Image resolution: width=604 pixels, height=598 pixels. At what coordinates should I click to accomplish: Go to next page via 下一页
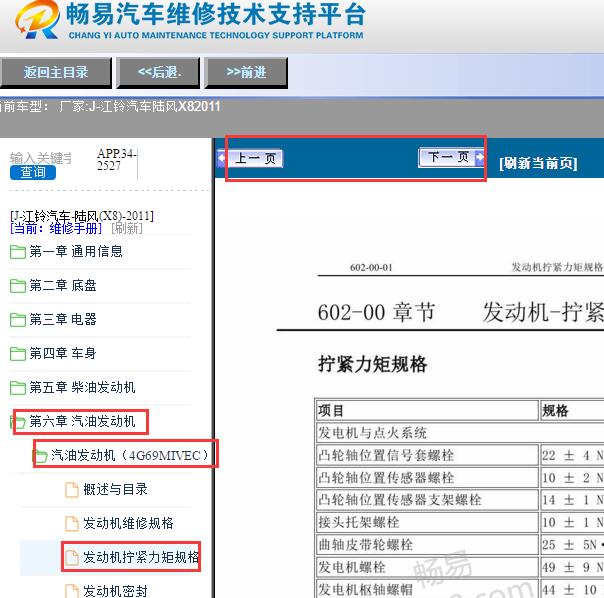tap(451, 157)
